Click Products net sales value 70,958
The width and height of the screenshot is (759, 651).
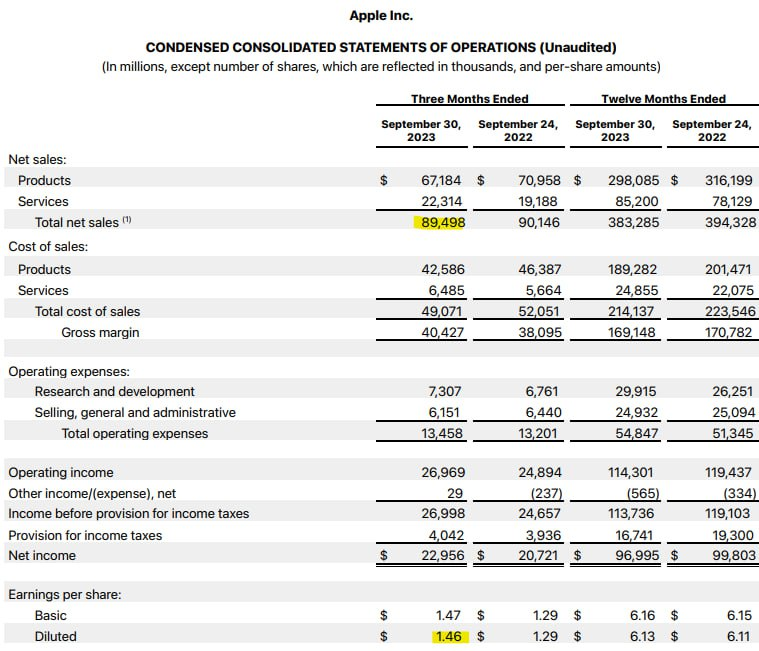click(x=539, y=181)
